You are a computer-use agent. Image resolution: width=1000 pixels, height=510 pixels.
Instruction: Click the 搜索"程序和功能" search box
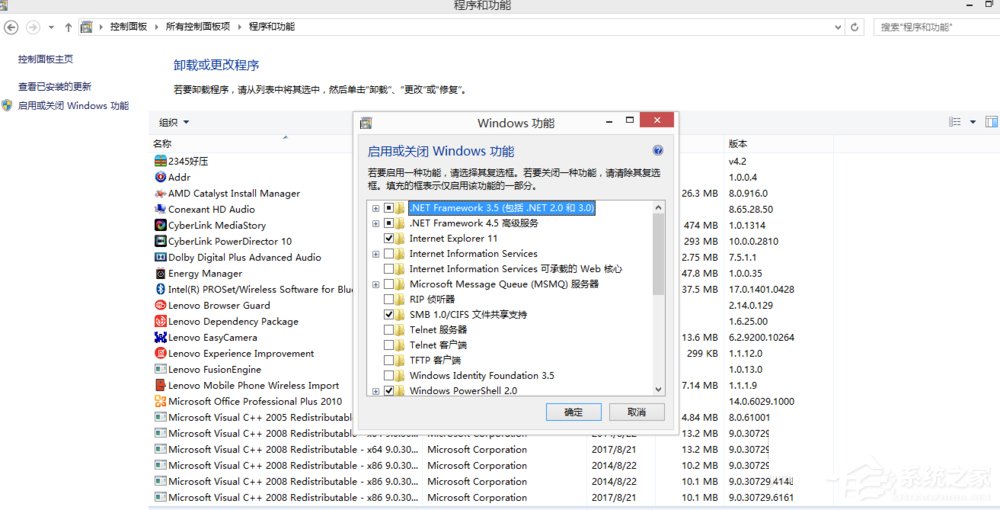pyautogui.click(x=934, y=27)
